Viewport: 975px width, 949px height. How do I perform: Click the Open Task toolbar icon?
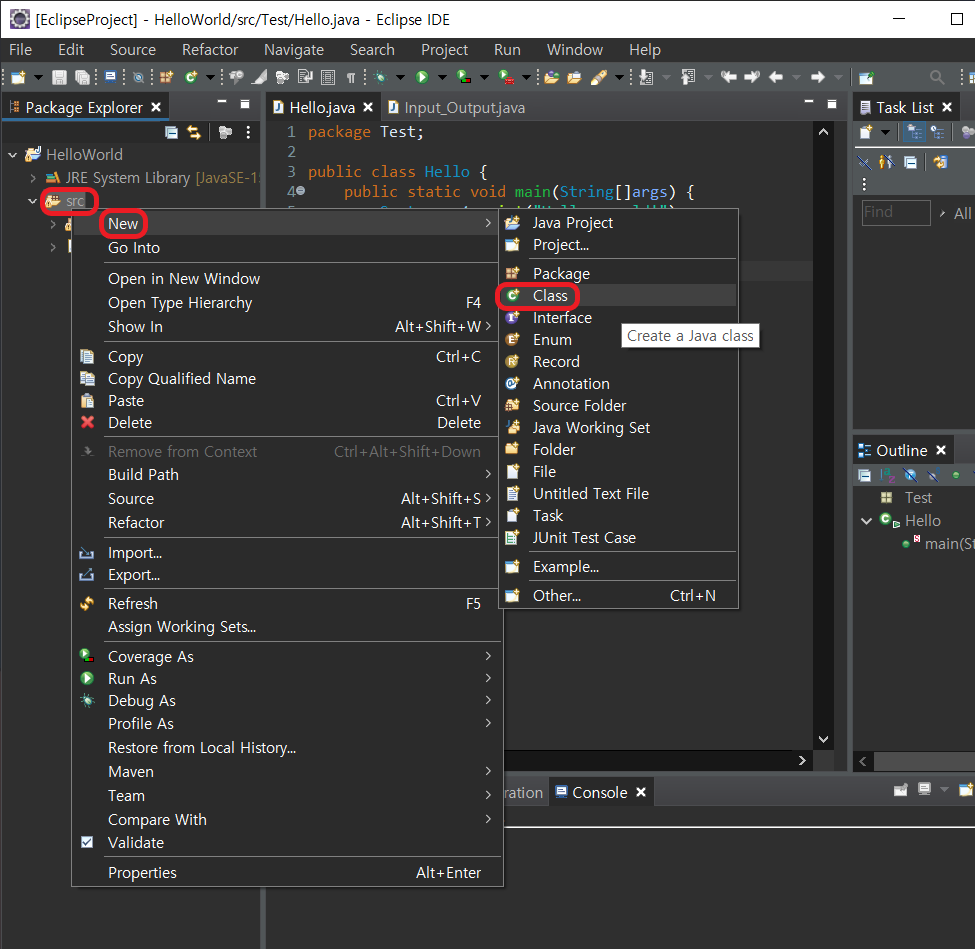click(575, 77)
